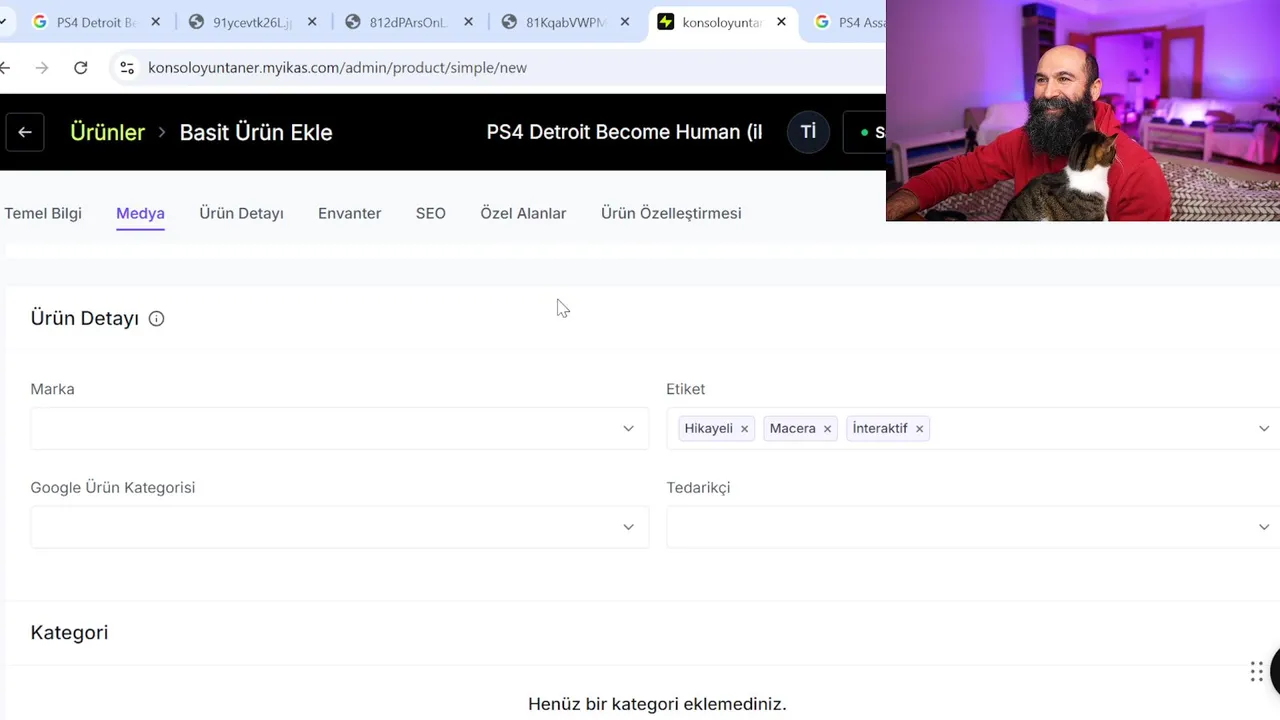The image size is (1280, 720).
Task: Click the grid dots icon at bottom right
Action: click(x=1257, y=672)
